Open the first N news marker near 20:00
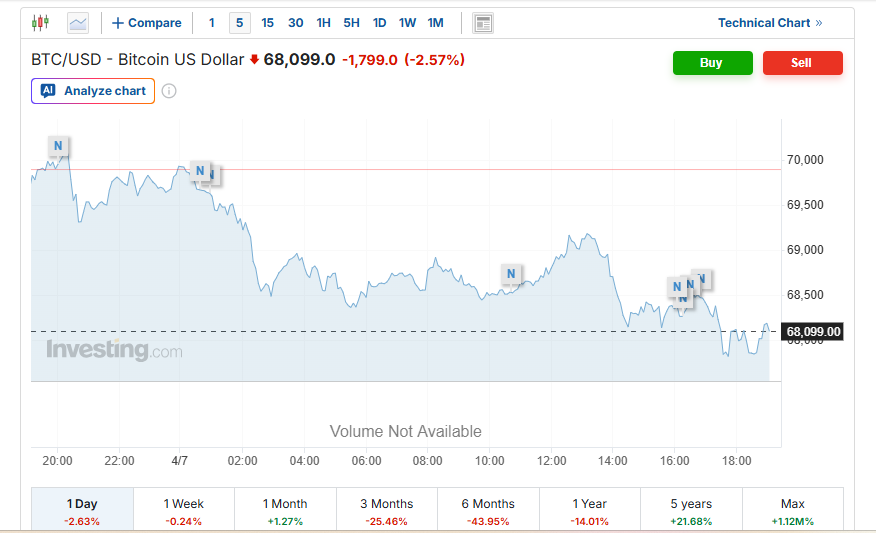 [59, 146]
